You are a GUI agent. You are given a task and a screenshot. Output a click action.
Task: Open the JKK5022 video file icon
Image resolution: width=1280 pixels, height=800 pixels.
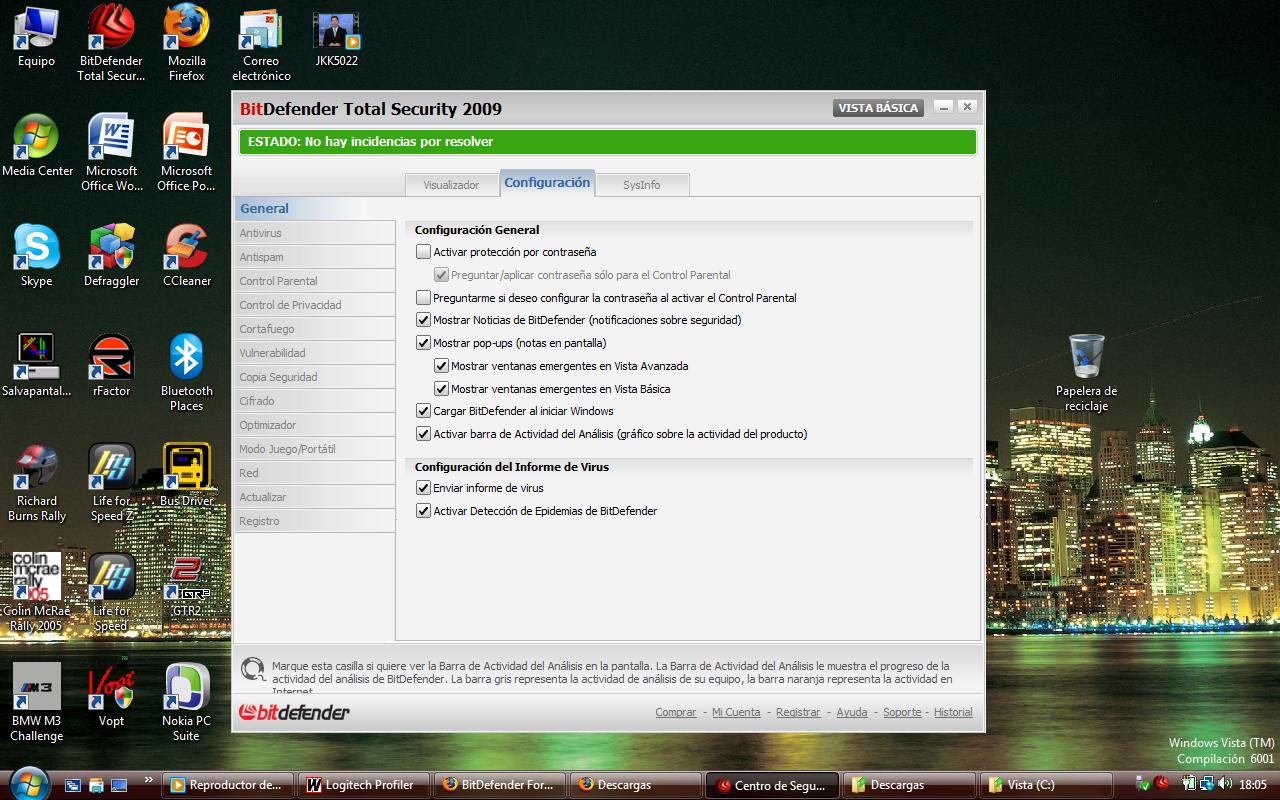click(x=336, y=40)
